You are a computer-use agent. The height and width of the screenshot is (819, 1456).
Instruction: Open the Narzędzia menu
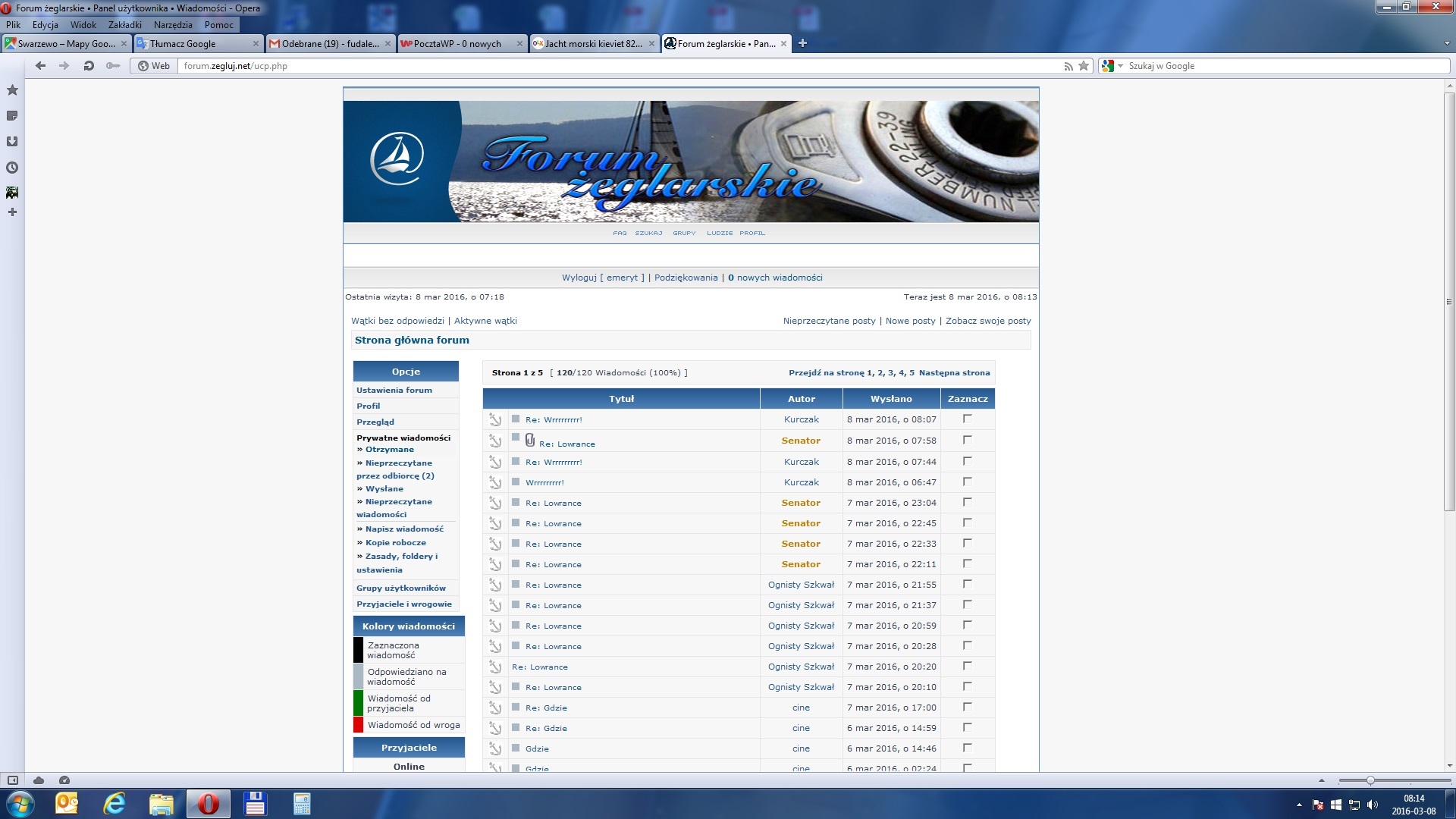(x=173, y=25)
